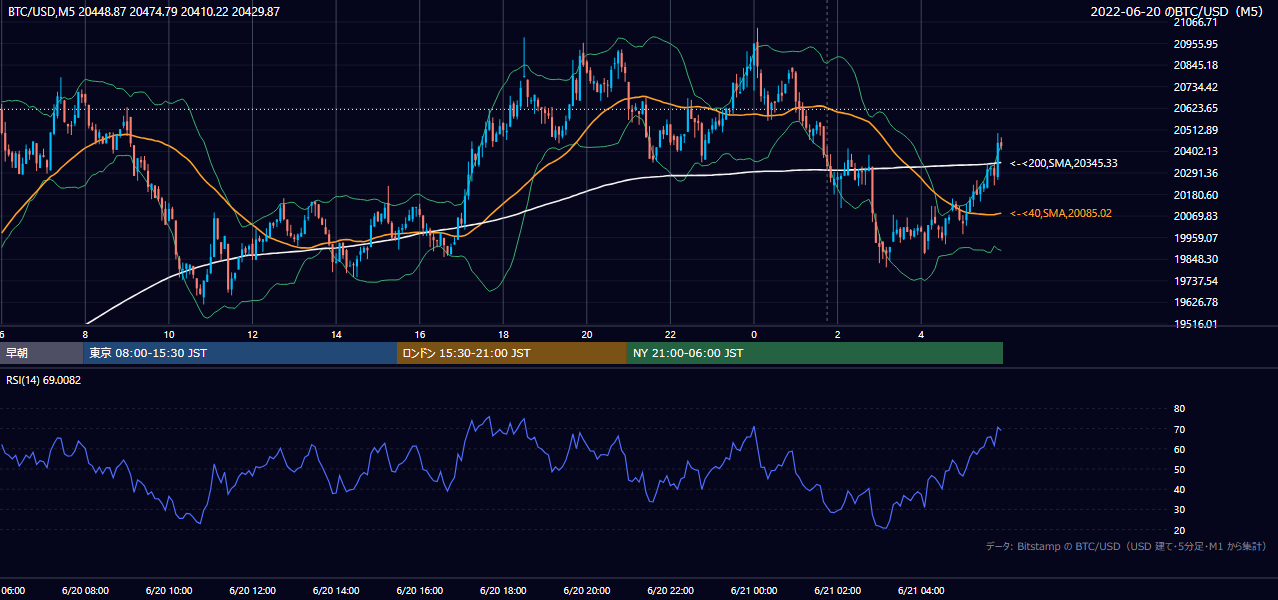Click the BTC/USD,M5 OHLC header text

144,11
